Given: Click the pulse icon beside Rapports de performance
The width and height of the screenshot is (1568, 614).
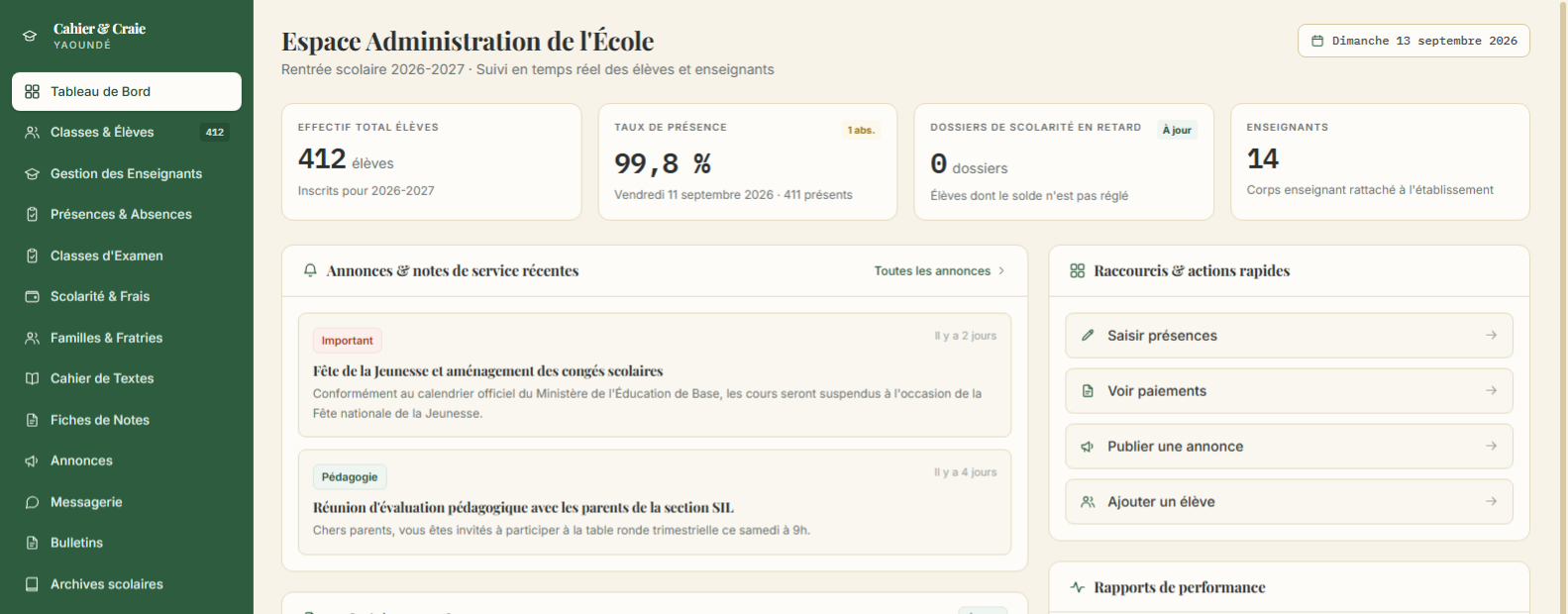Looking at the screenshot, I should pyautogui.click(x=1078, y=587).
